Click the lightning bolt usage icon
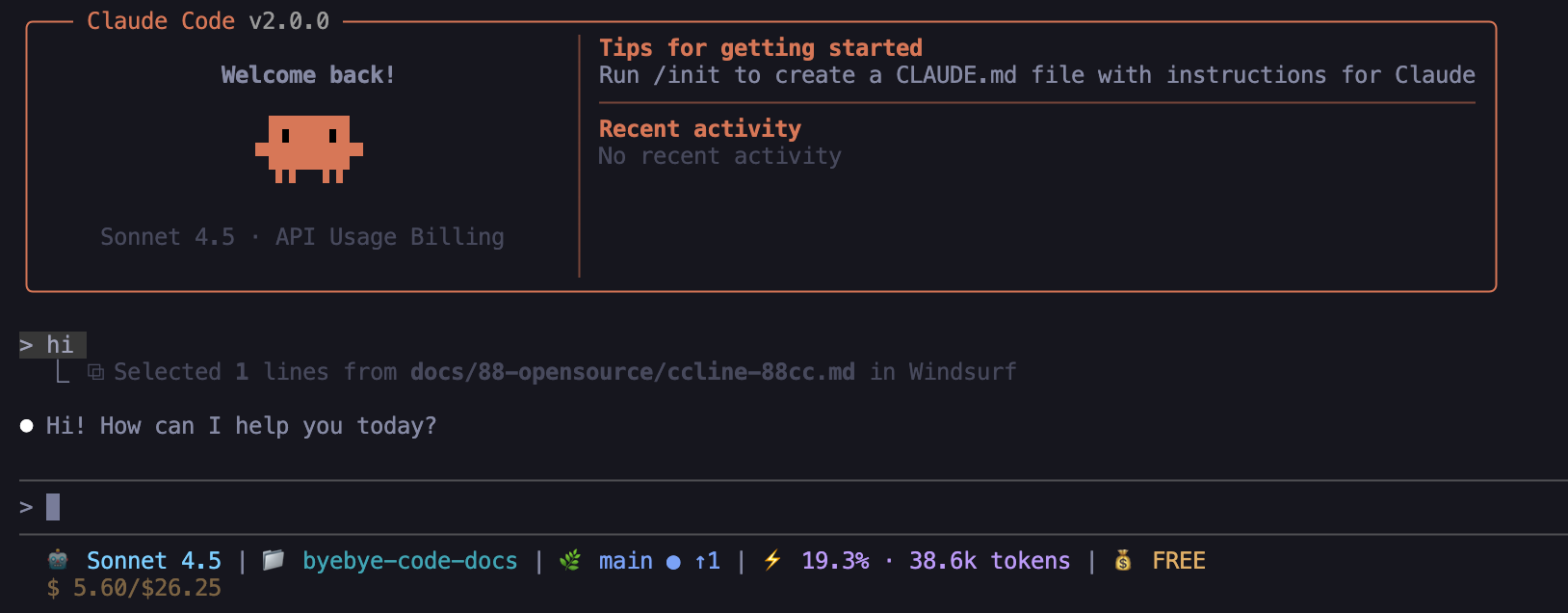1568x613 pixels. (772, 560)
